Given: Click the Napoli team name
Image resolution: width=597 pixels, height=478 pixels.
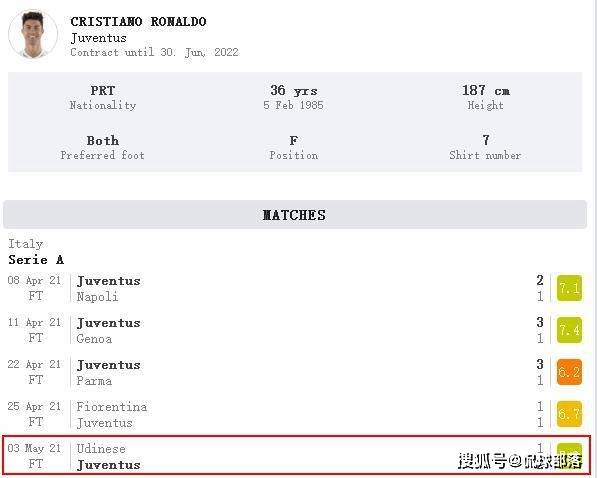Looking at the screenshot, I should click(x=97, y=297).
